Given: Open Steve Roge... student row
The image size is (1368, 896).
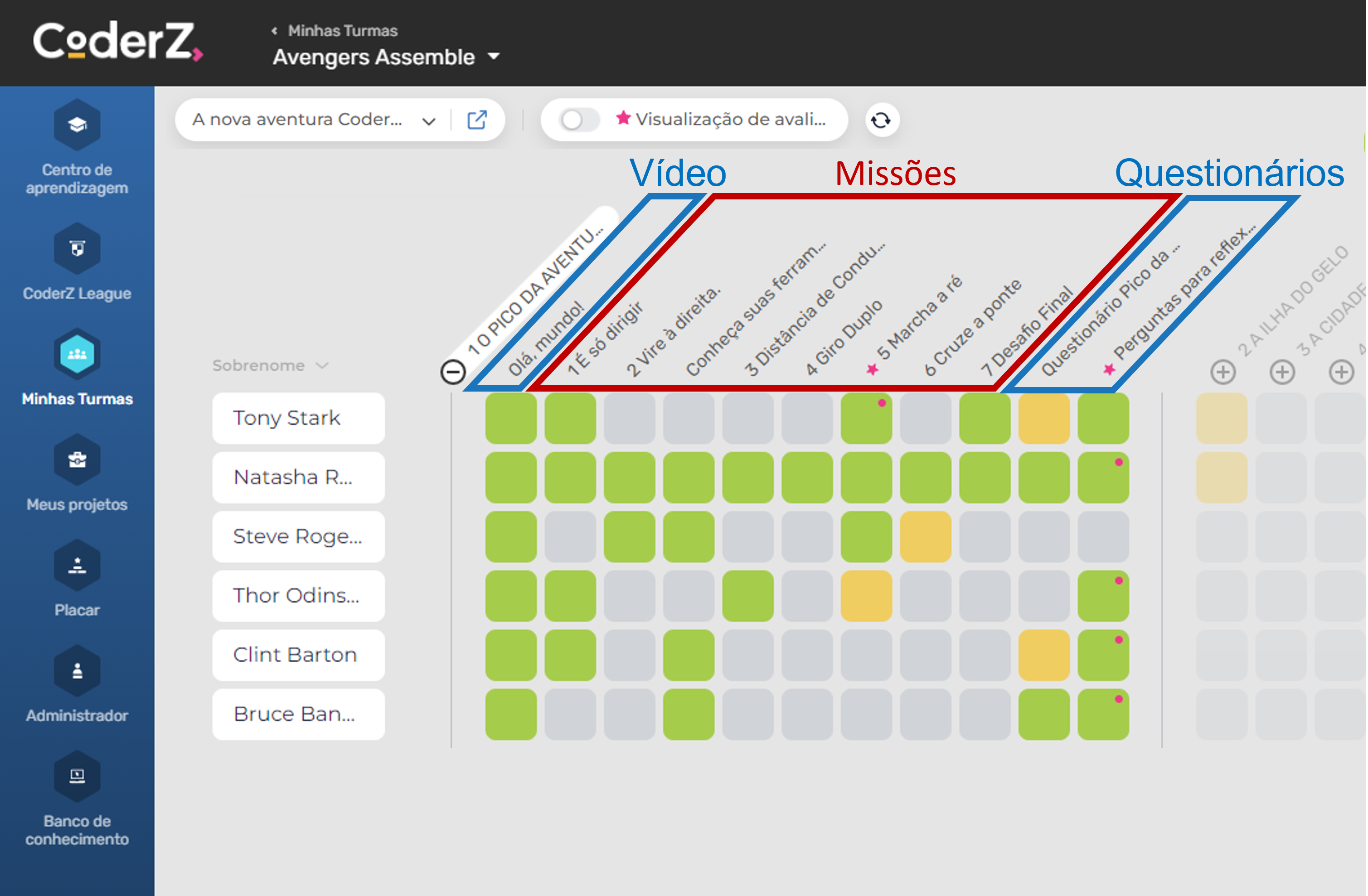Looking at the screenshot, I should coord(298,537).
